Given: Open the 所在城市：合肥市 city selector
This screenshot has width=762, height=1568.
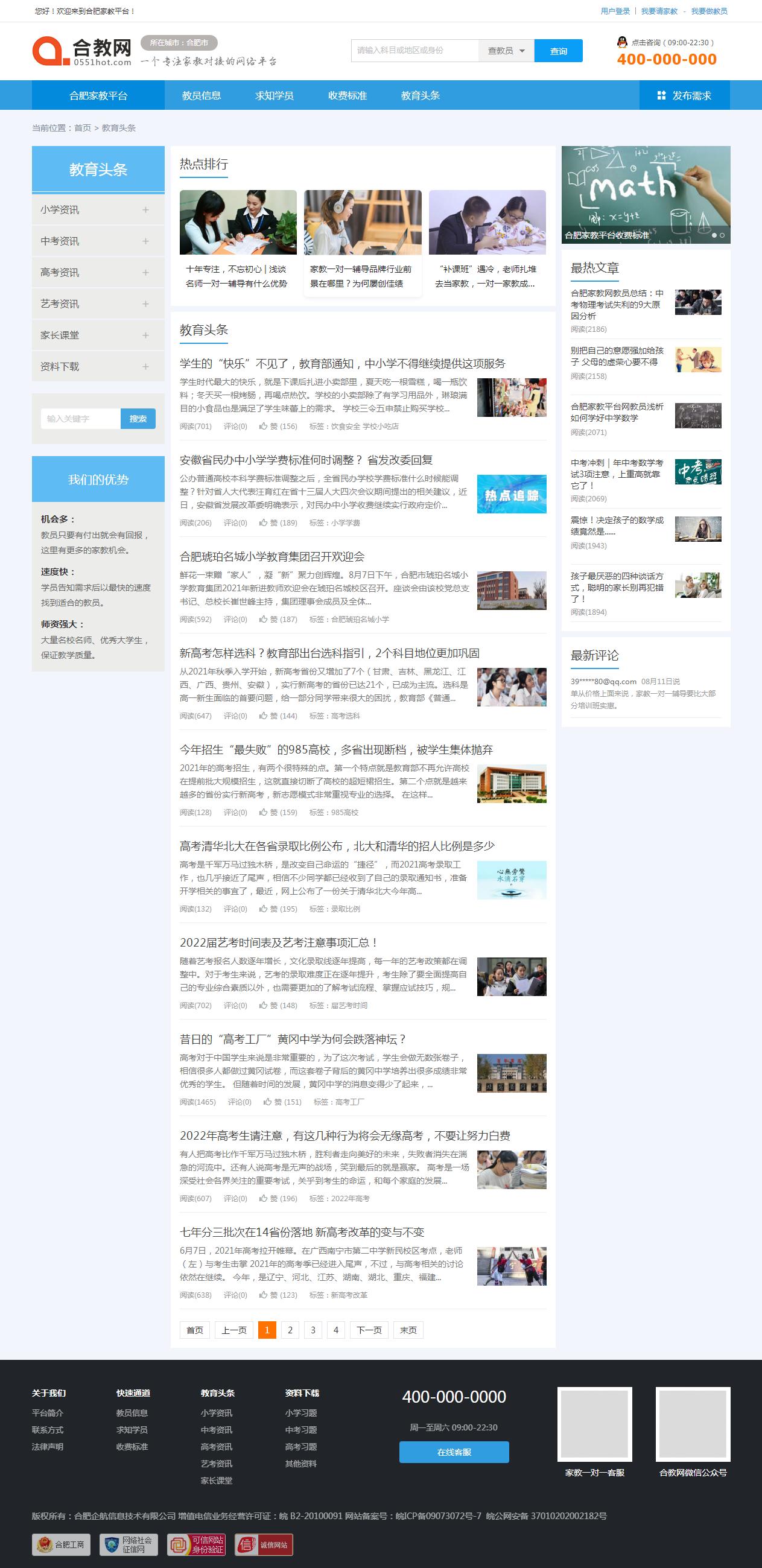Looking at the screenshot, I should (179, 43).
